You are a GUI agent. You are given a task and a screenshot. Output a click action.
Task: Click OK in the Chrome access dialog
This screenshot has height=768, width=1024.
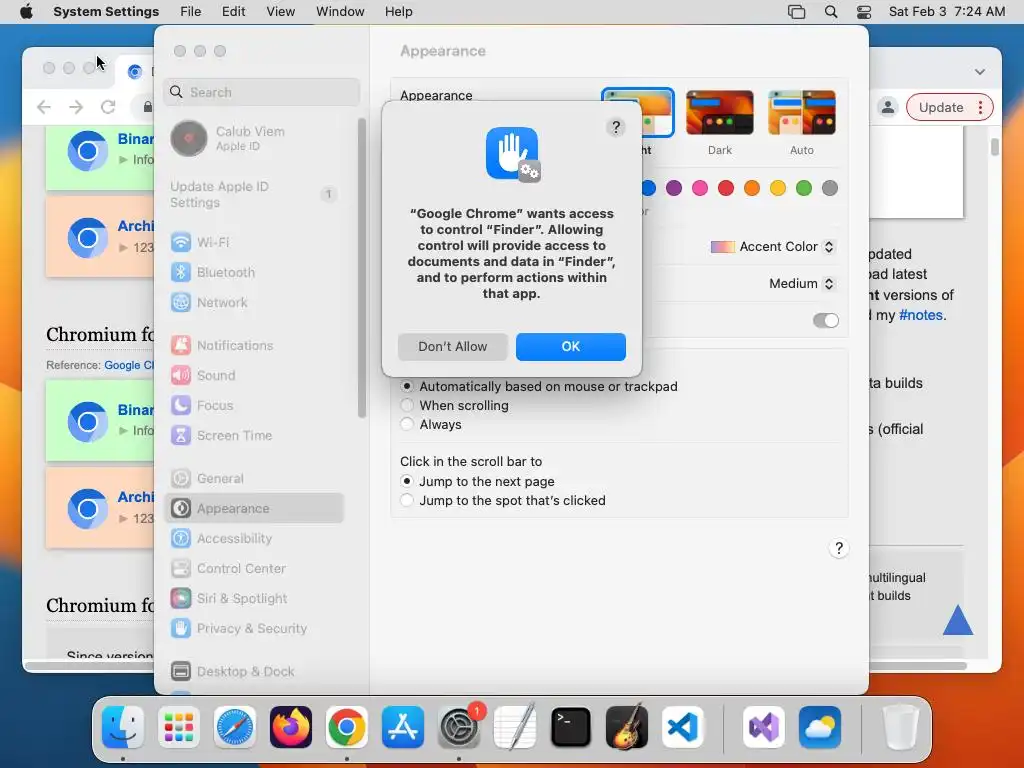tap(570, 346)
